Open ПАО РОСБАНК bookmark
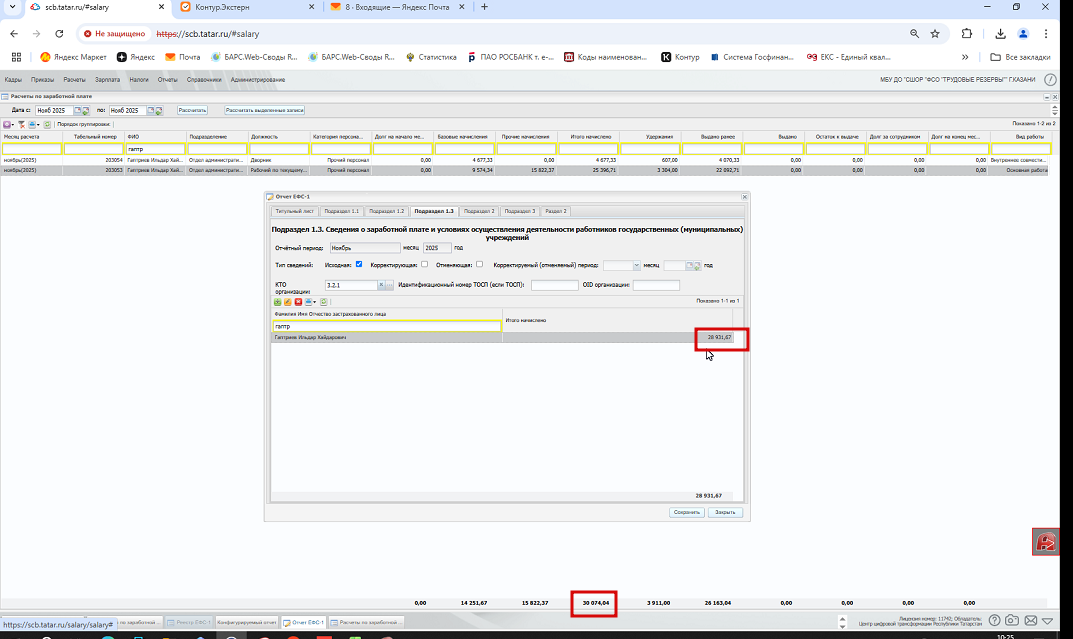Viewport: 1073px width, 639px height. point(510,57)
